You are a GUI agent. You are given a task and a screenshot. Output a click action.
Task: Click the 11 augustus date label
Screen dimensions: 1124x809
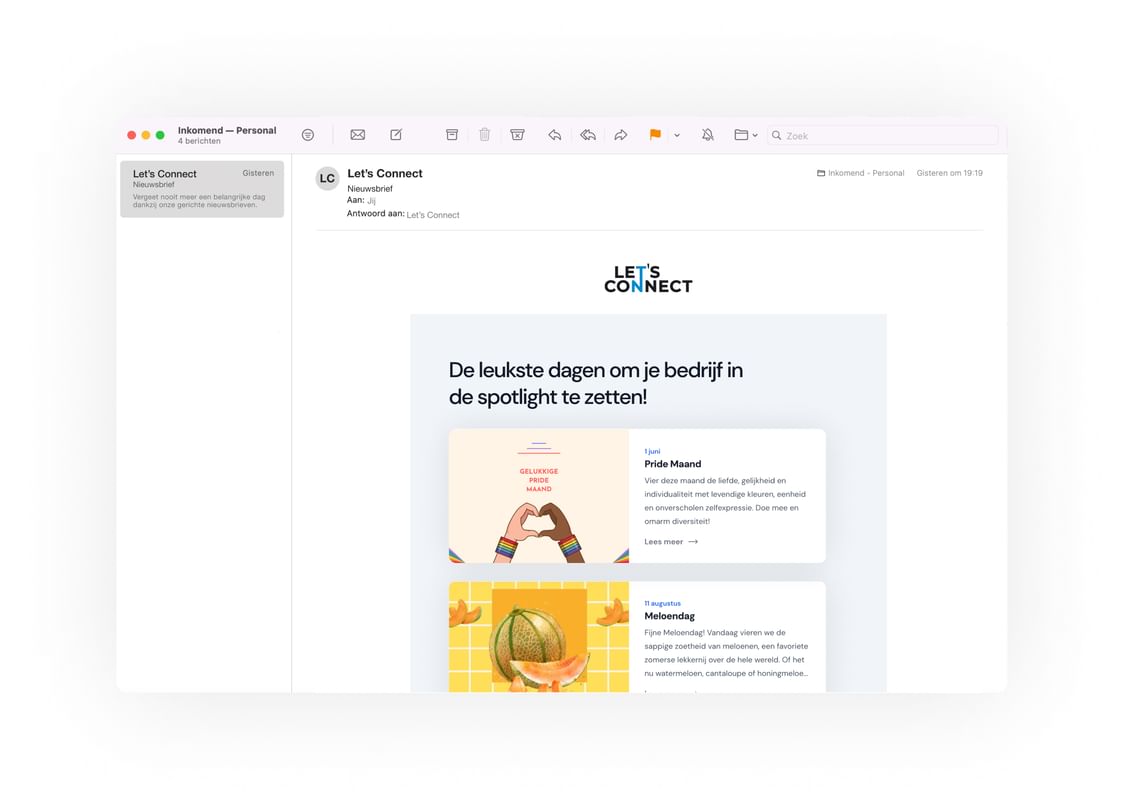[x=662, y=603]
